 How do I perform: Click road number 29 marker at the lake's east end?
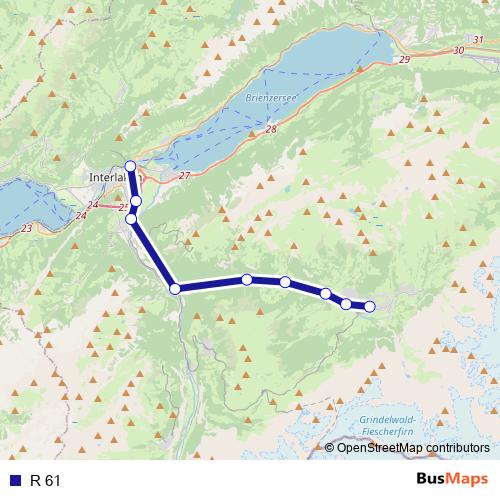pyautogui.click(x=404, y=60)
